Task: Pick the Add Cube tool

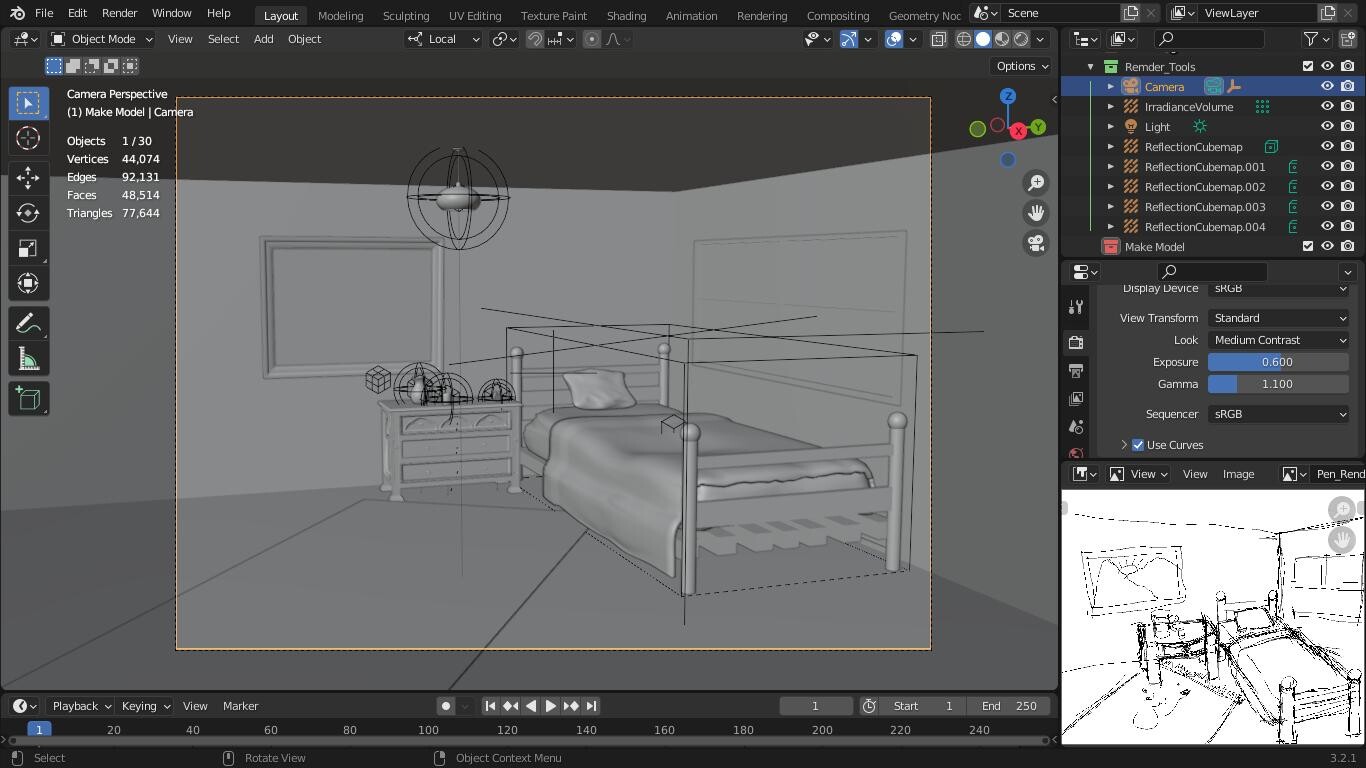Action: [28, 399]
